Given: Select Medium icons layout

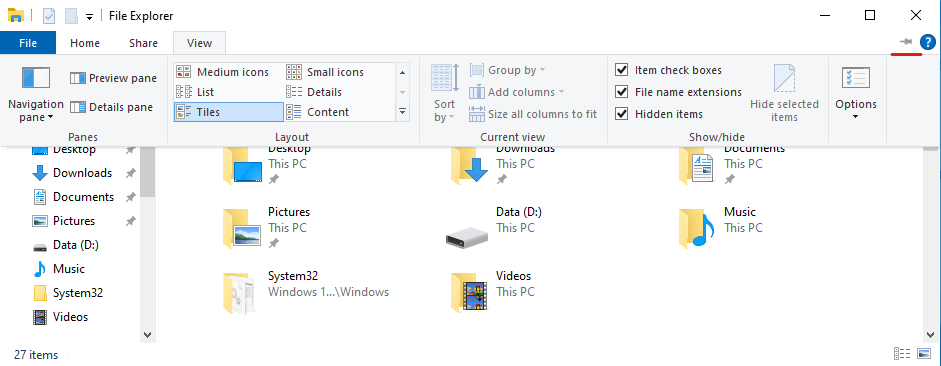Looking at the screenshot, I should [x=223, y=72].
